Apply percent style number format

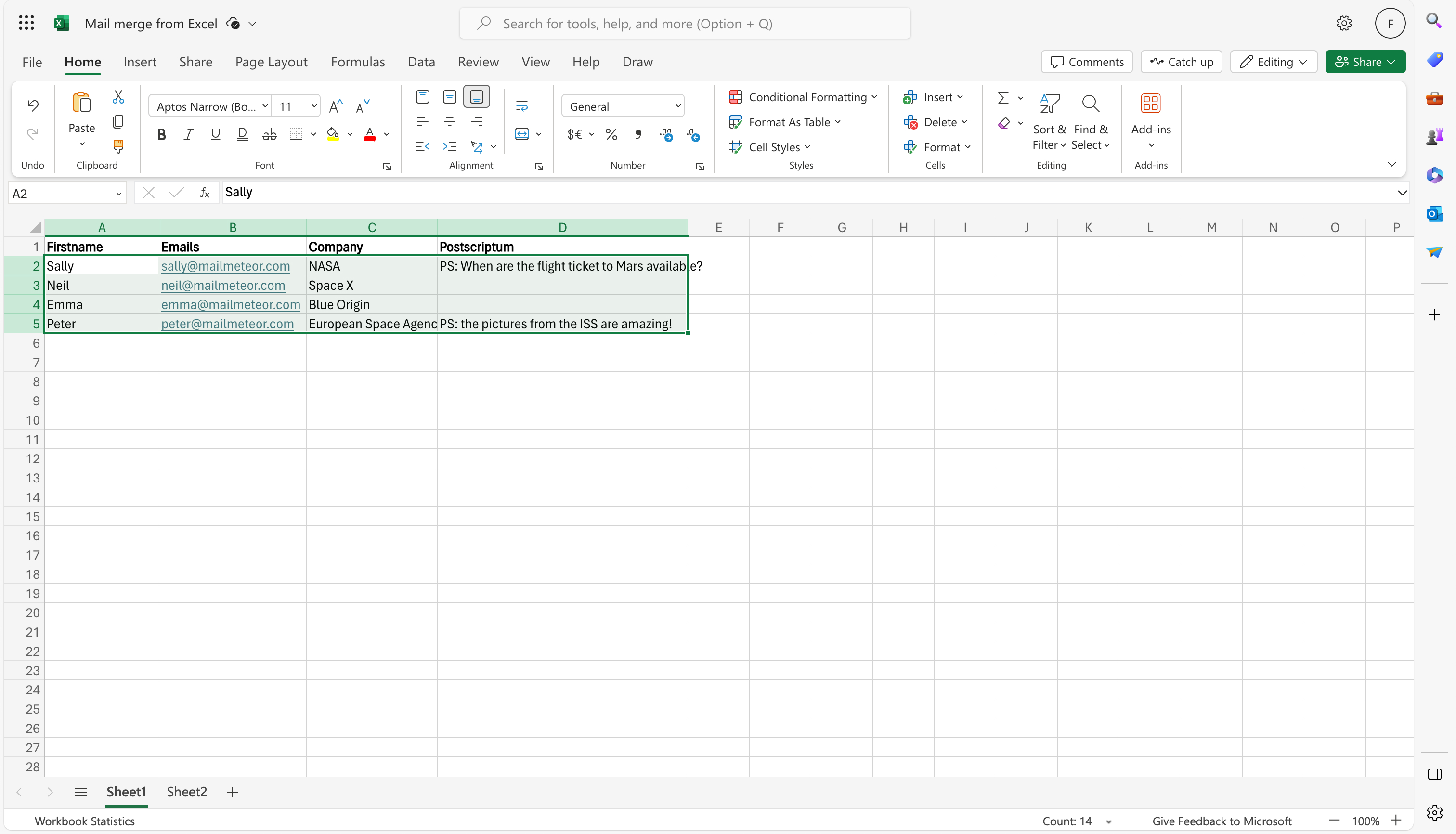click(611, 135)
